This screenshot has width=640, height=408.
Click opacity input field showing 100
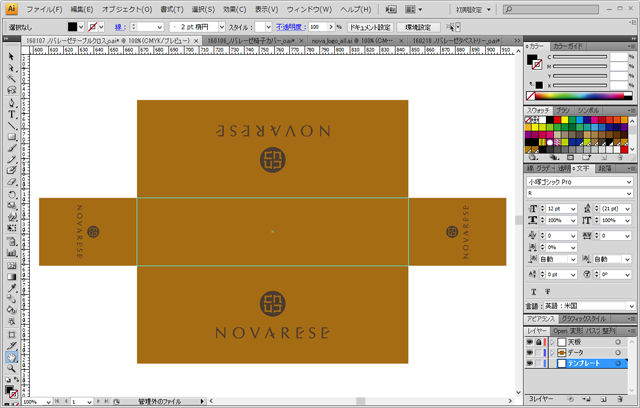pos(319,27)
